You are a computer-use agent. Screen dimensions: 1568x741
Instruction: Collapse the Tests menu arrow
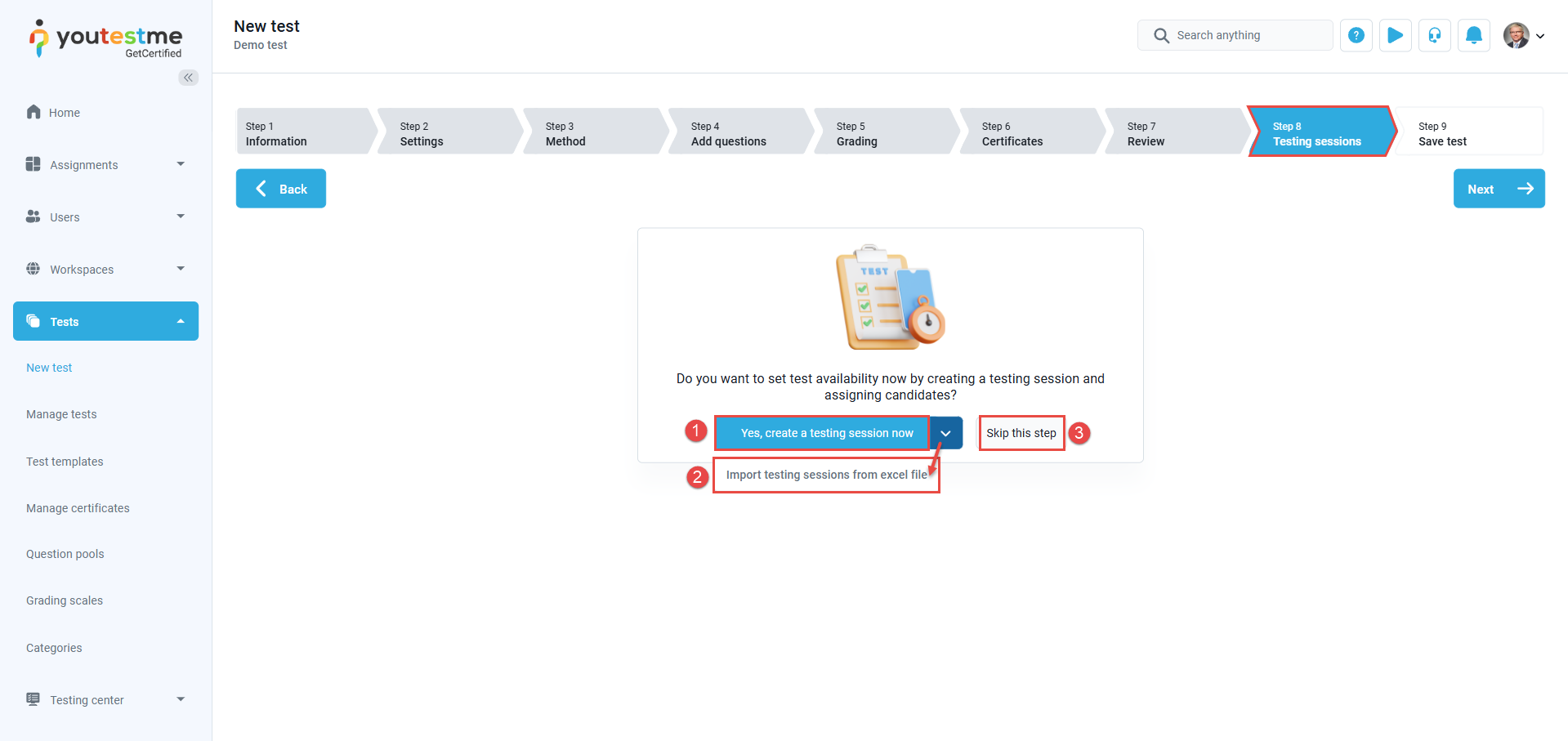pyautogui.click(x=181, y=321)
